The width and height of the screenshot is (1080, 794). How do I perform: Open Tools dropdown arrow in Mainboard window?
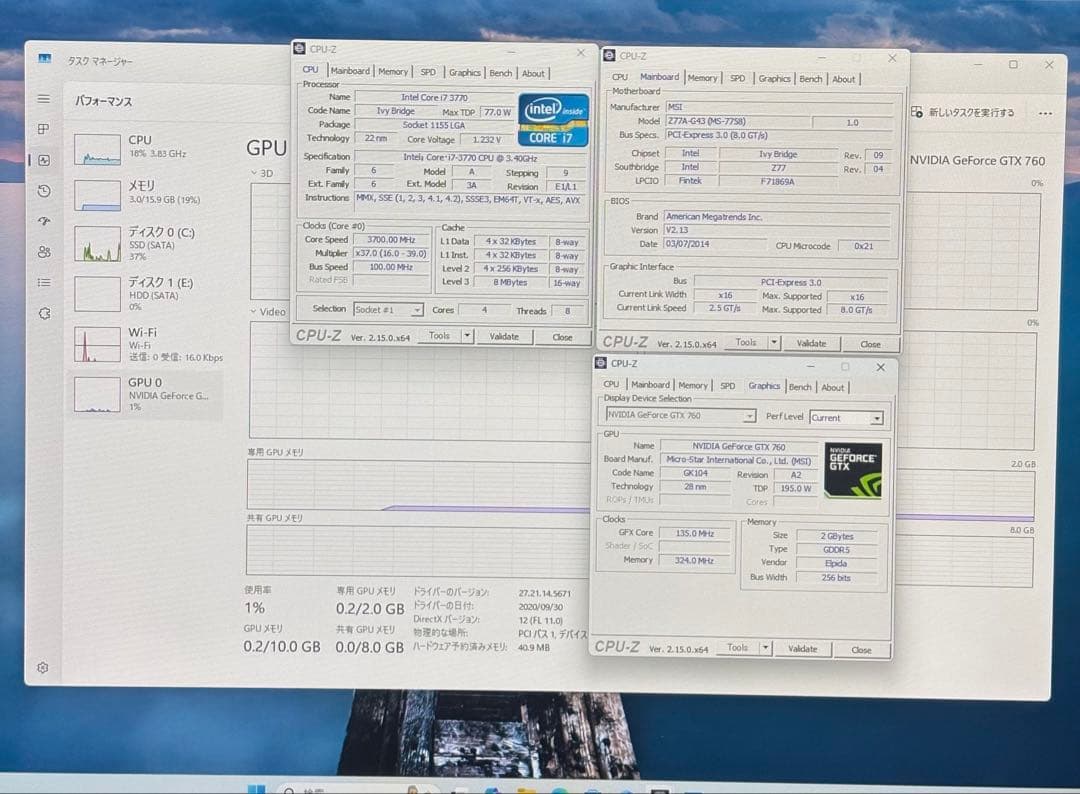(x=774, y=342)
